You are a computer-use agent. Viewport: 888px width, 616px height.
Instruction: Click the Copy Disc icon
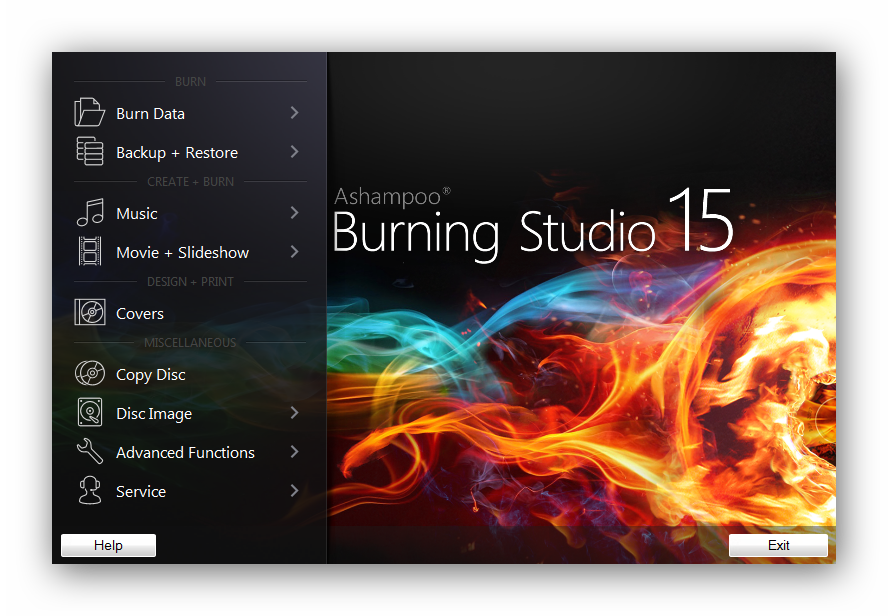[x=90, y=373]
